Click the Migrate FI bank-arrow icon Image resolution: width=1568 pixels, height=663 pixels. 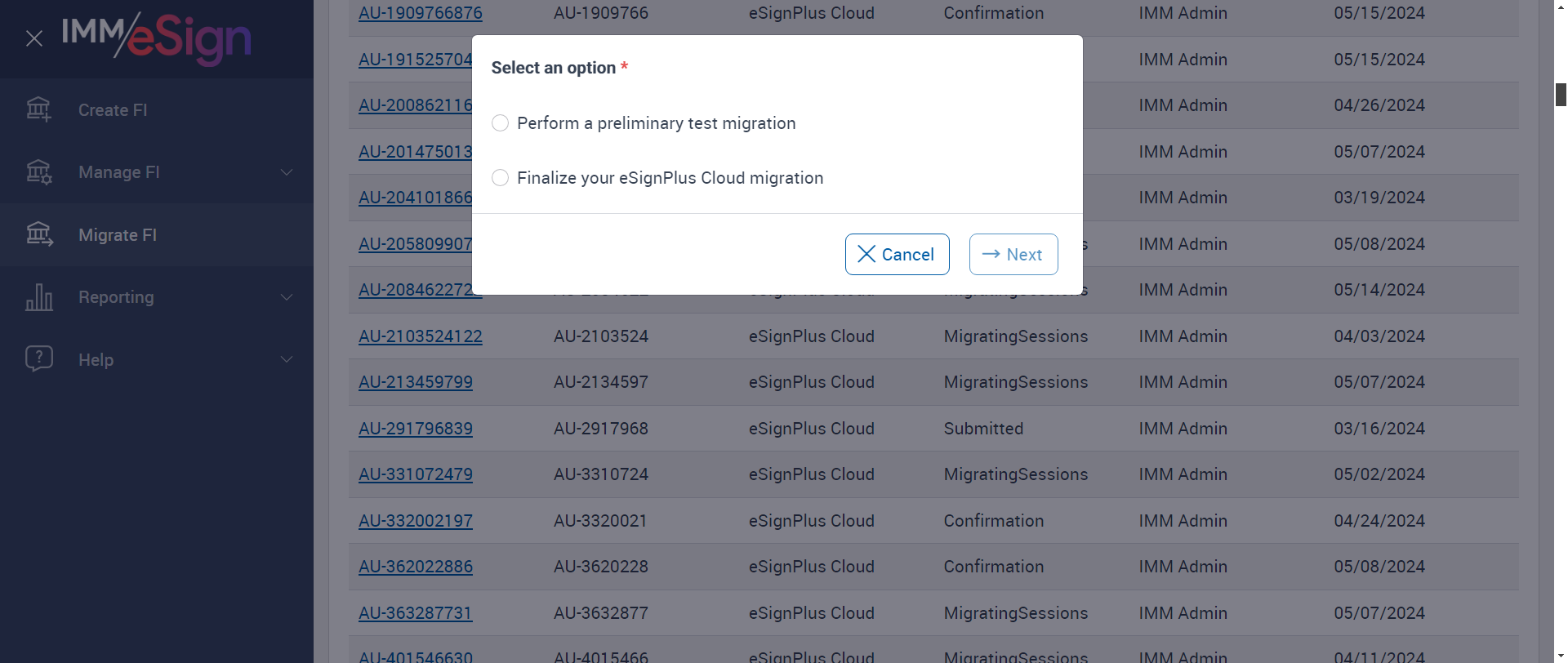[x=38, y=235]
